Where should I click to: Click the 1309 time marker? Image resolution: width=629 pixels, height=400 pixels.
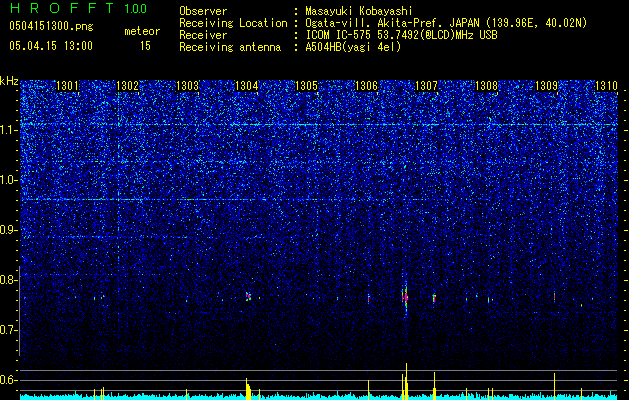[x=546, y=85]
